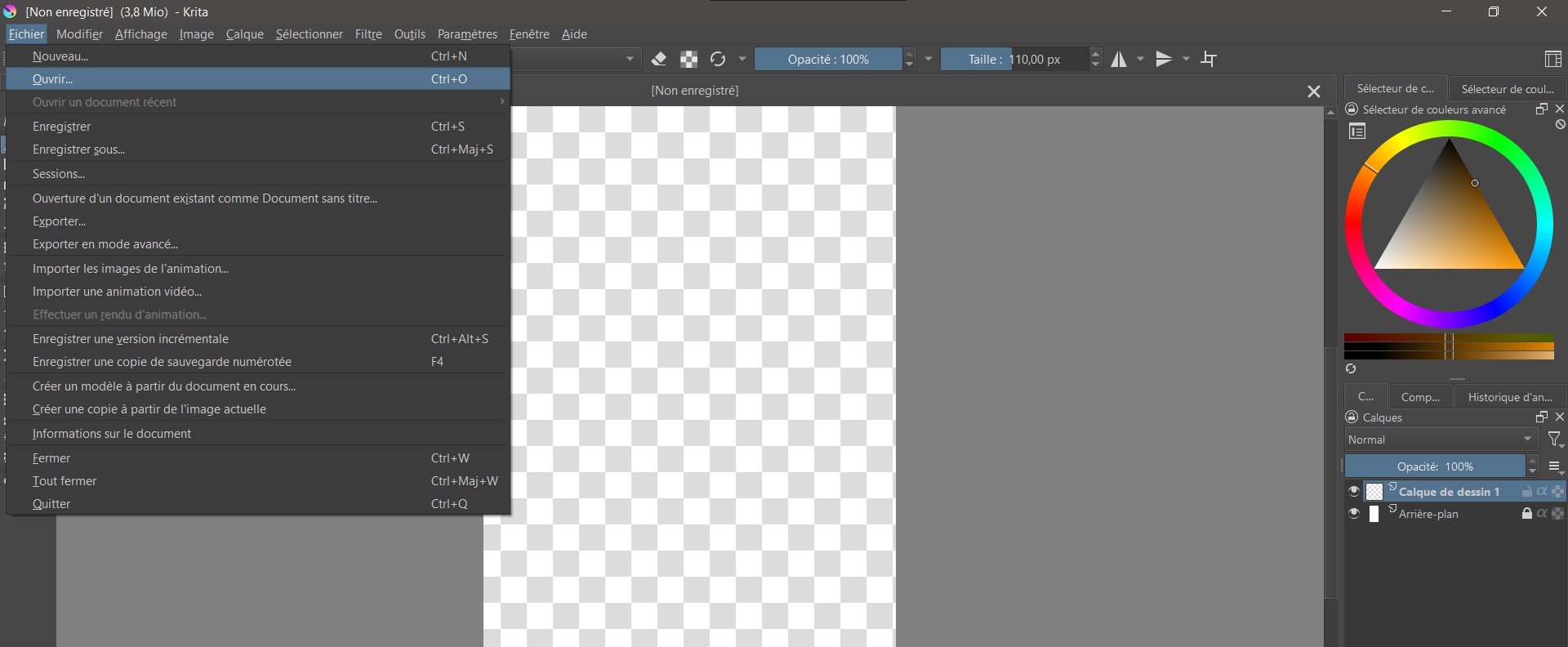Increase toolbar Opacité with the up stepper

(909, 54)
